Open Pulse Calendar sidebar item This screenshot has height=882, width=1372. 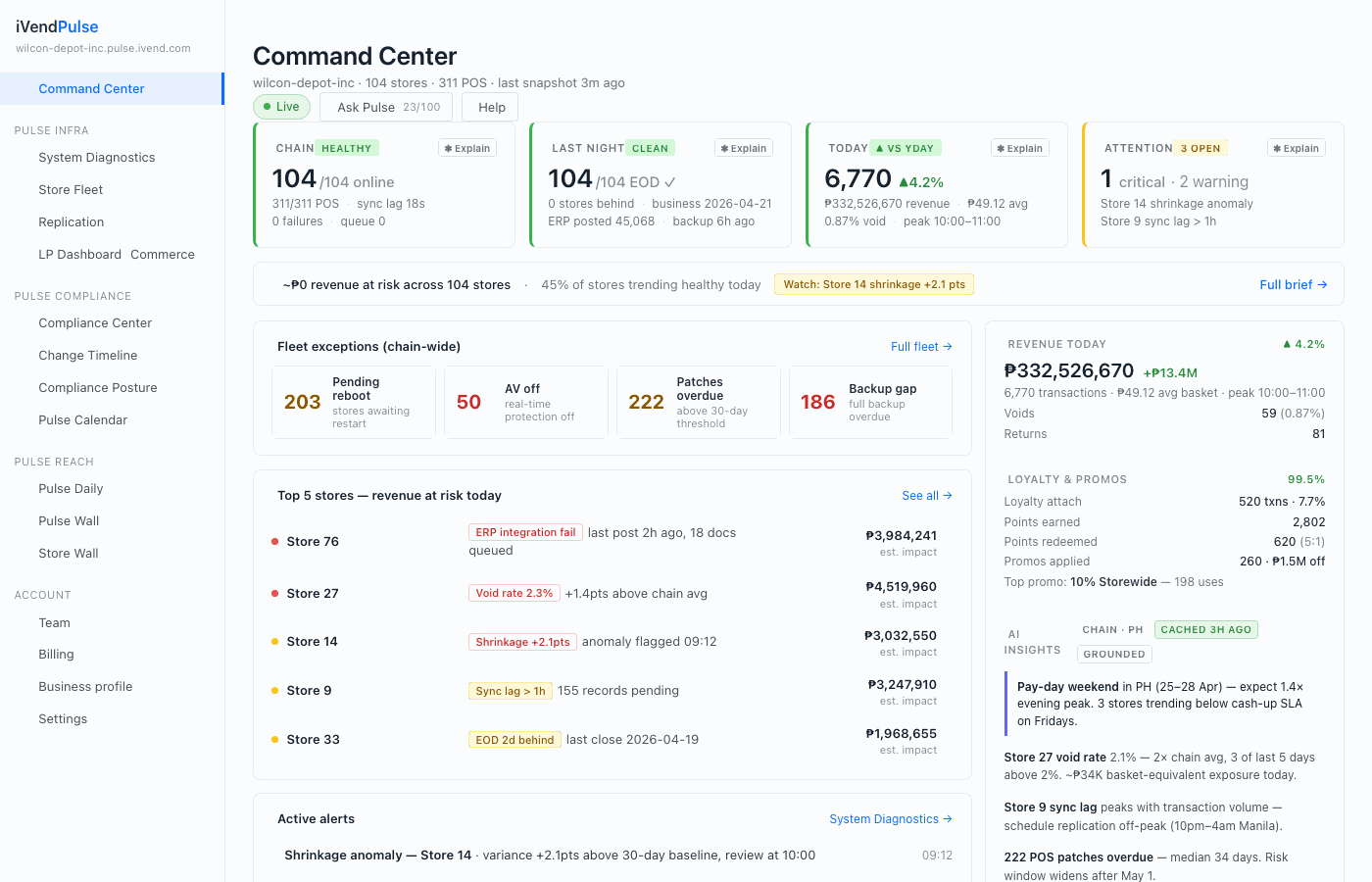tap(83, 419)
